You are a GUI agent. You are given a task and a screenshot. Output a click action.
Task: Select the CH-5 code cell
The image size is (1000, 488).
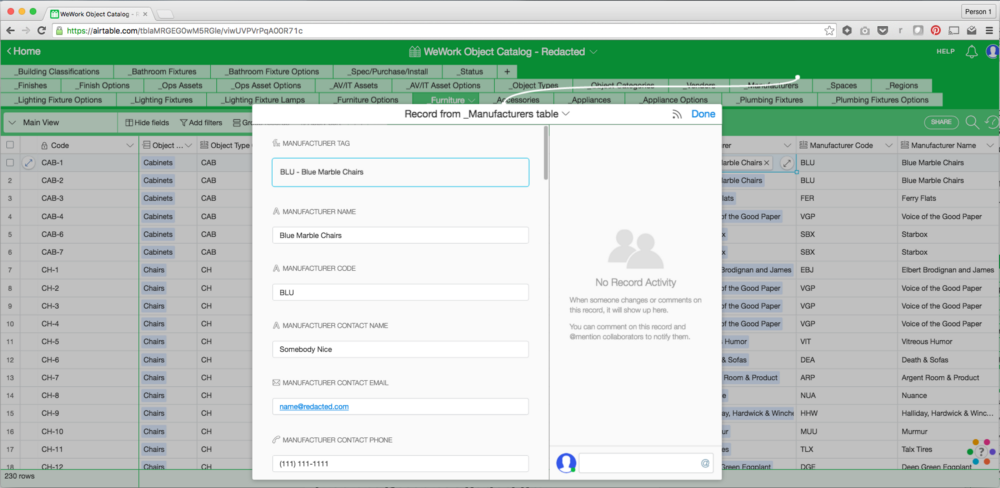[79, 341]
